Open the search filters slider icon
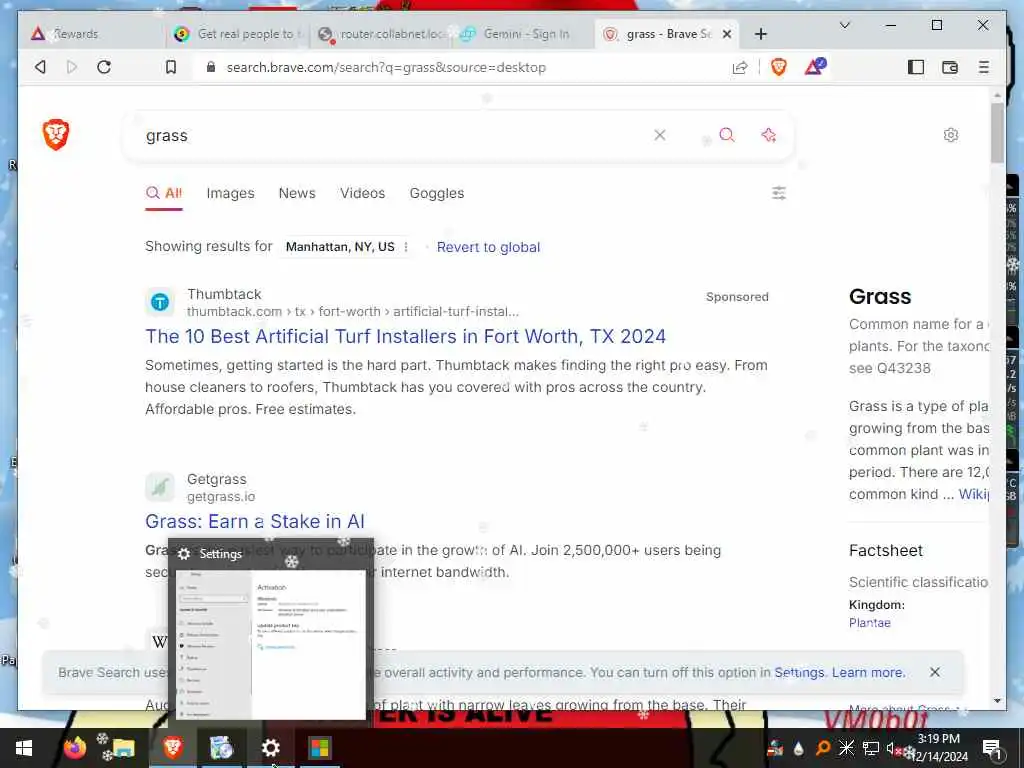The height and width of the screenshot is (768, 1024). pyautogui.click(x=778, y=193)
